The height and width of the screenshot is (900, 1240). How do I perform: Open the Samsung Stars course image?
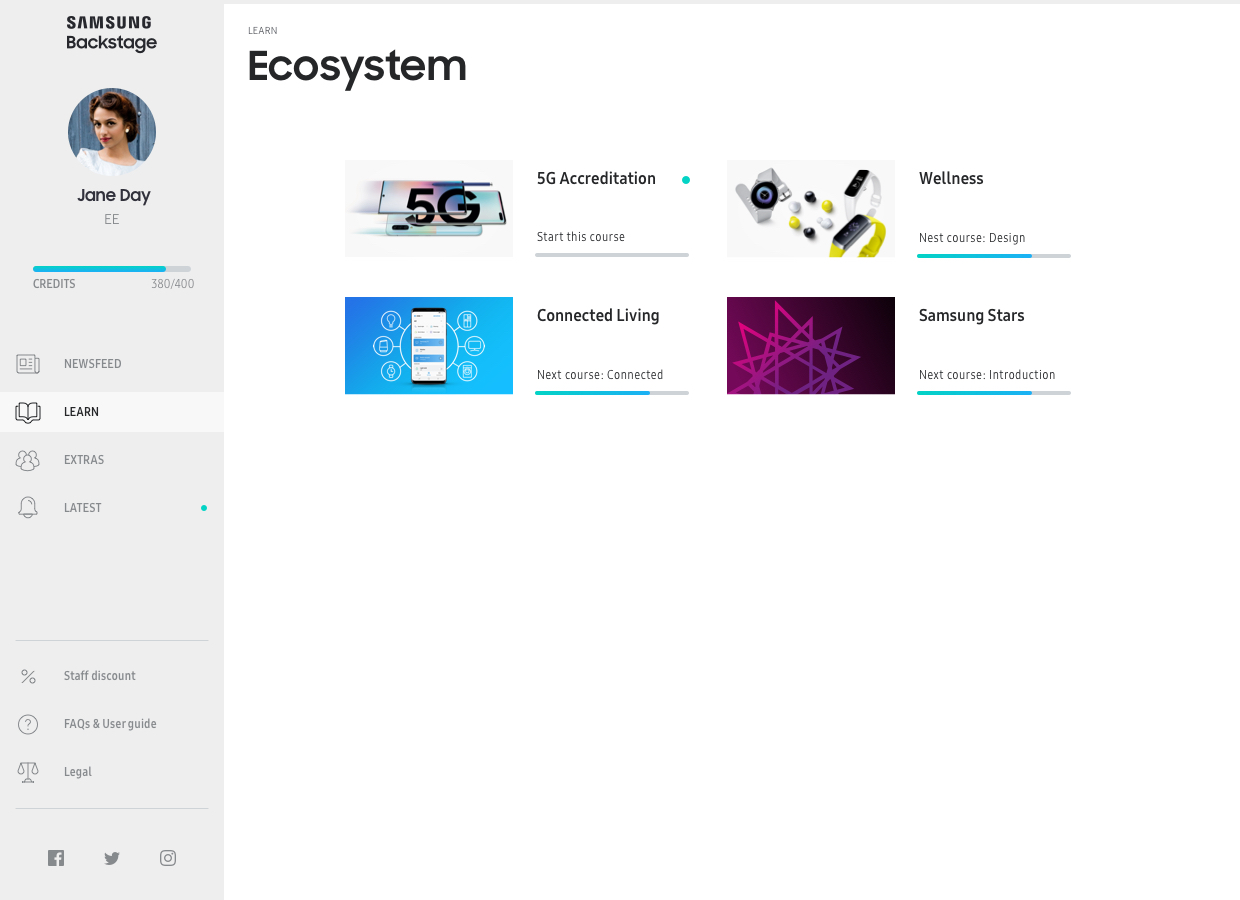point(811,345)
